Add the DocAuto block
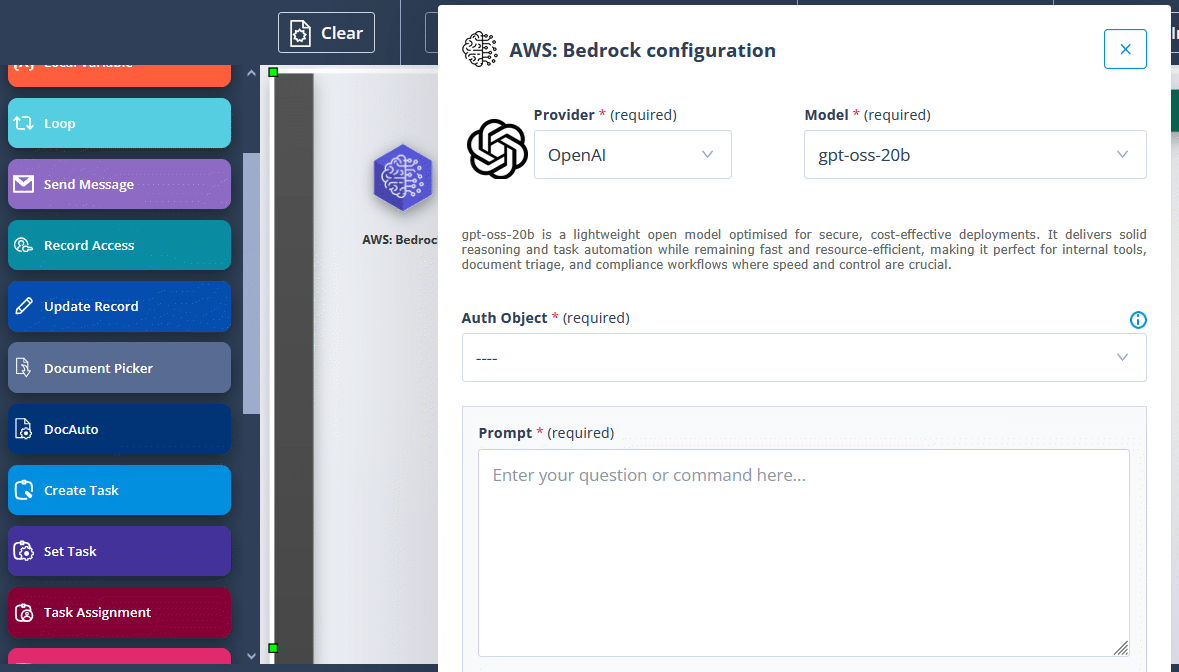This screenshot has width=1179, height=672. (x=120, y=428)
